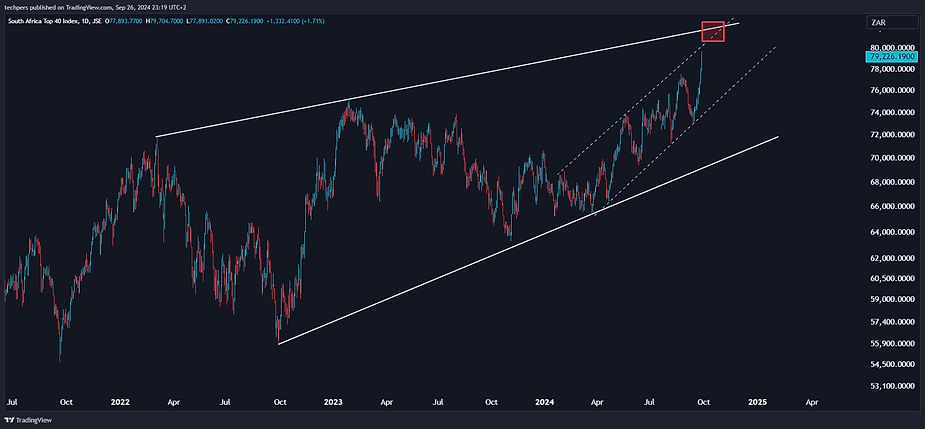Click the 78,000.0000 price axis label
The image size is (925, 429).
point(895,69)
